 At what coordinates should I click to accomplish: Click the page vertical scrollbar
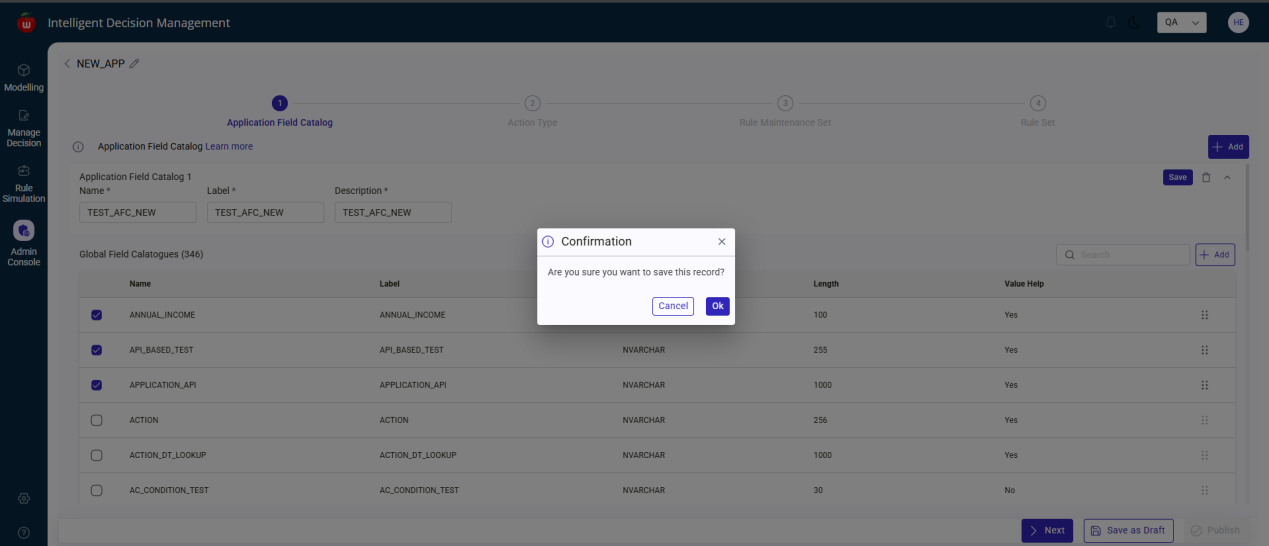pyautogui.click(x=1247, y=210)
